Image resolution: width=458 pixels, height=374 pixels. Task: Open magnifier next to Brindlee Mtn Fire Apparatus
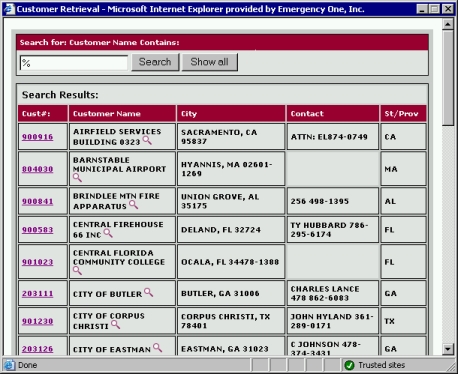(x=134, y=205)
